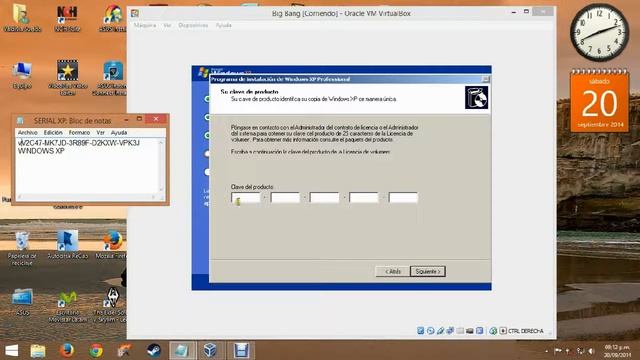Click the fifth product key field
640x360 pixels.
click(x=403, y=198)
